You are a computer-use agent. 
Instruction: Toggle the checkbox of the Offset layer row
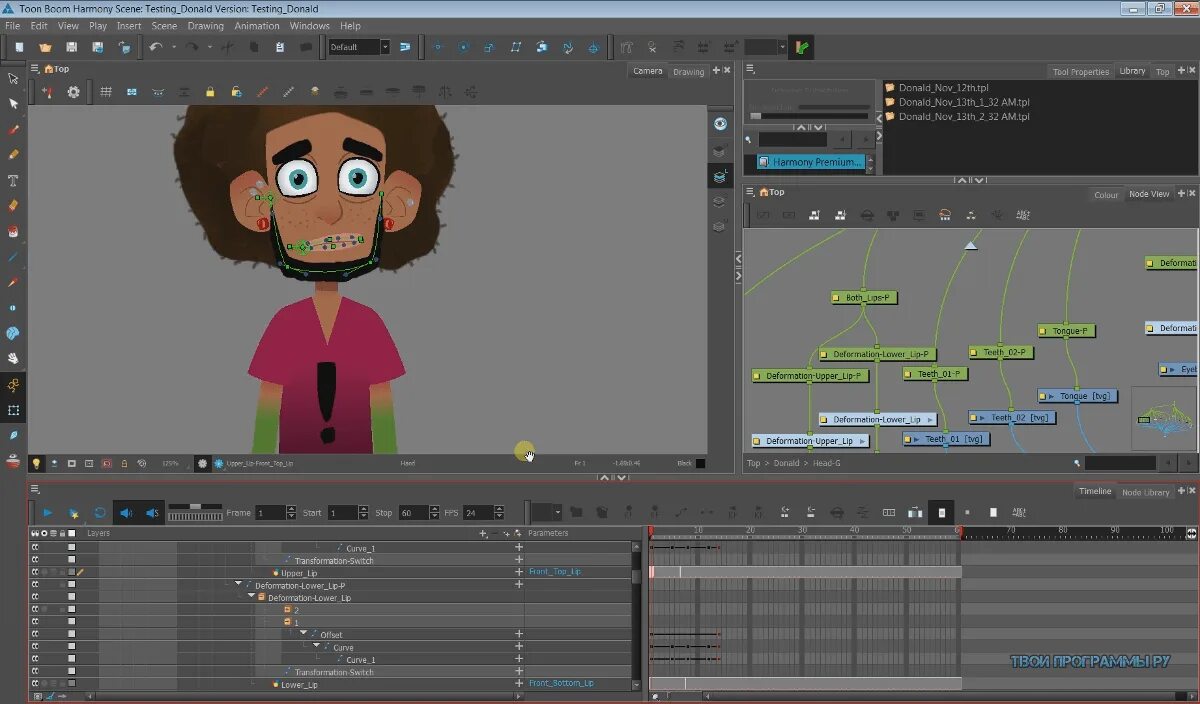71,634
